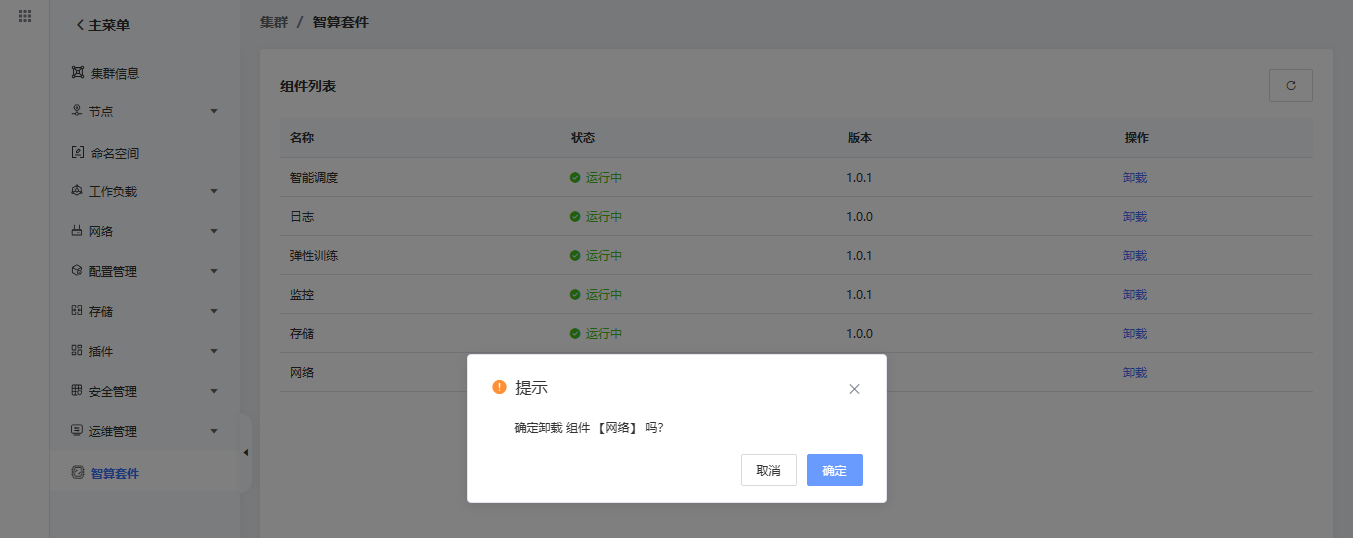Screen dimensions: 1353x538
Task: Click green status icon for 日志
Action: pyautogui.click(x=575, y=216)
